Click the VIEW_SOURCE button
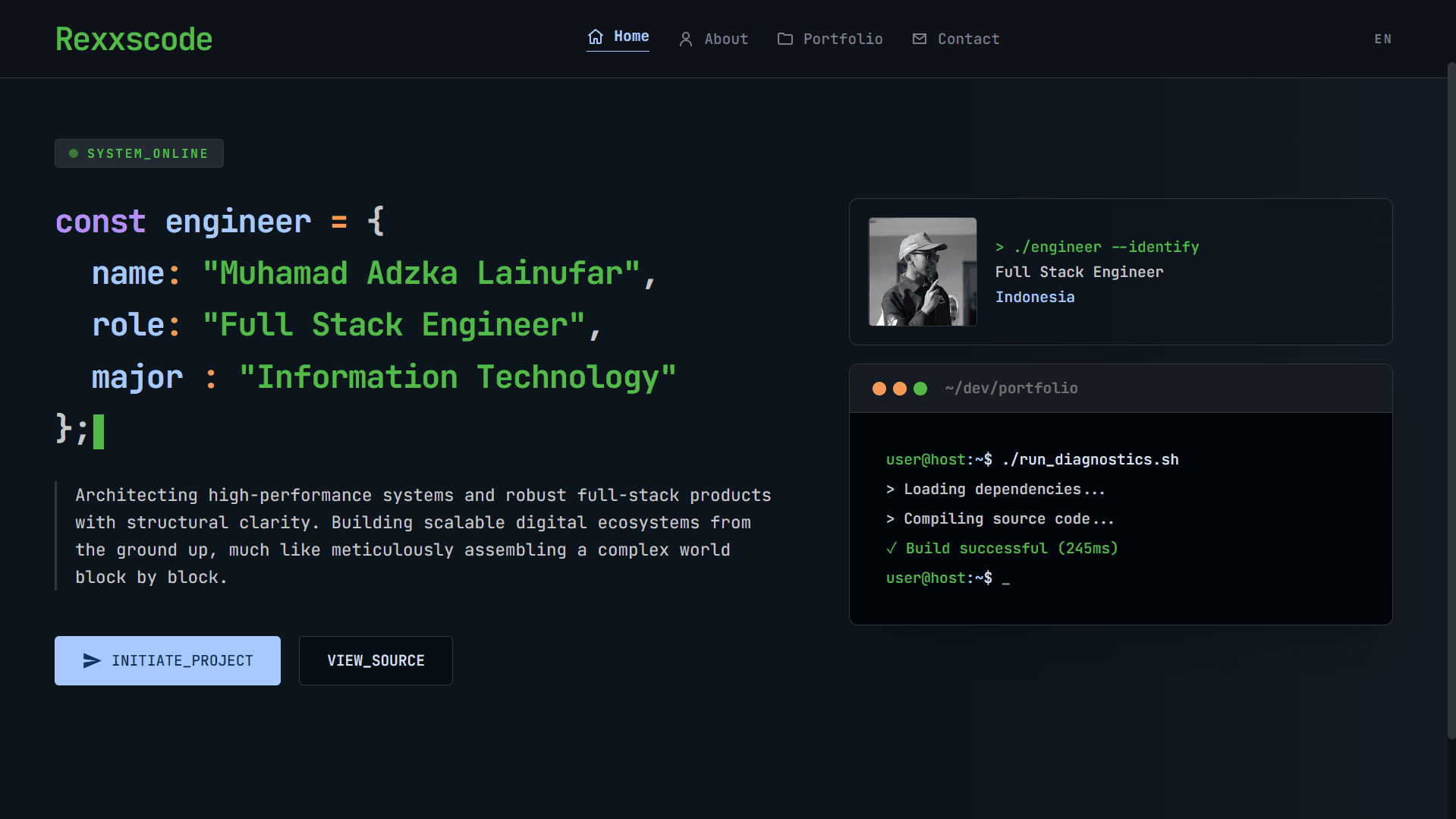This screenshot has width=1456, height=819. tap(376, 661)
